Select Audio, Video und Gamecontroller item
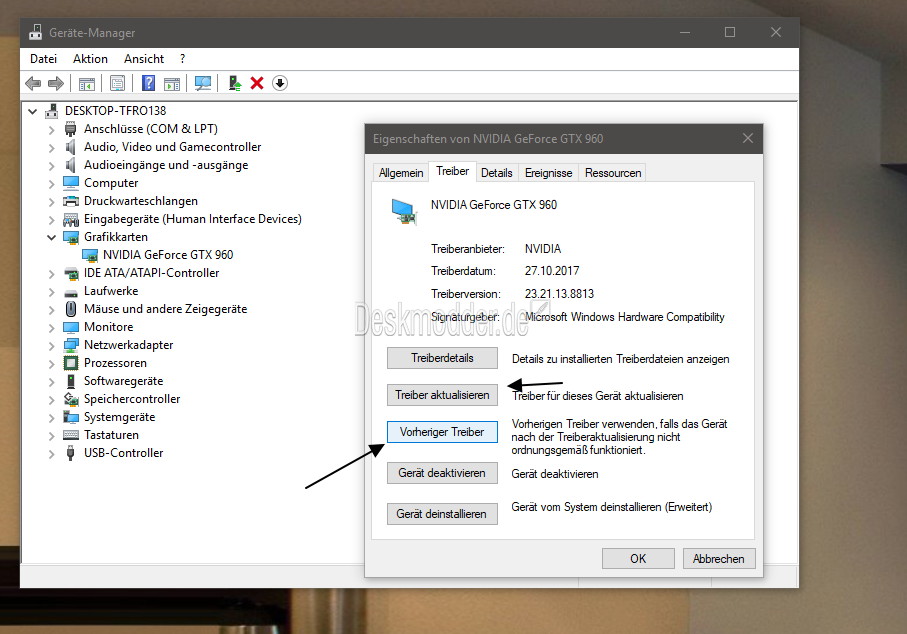 (172, 148)
